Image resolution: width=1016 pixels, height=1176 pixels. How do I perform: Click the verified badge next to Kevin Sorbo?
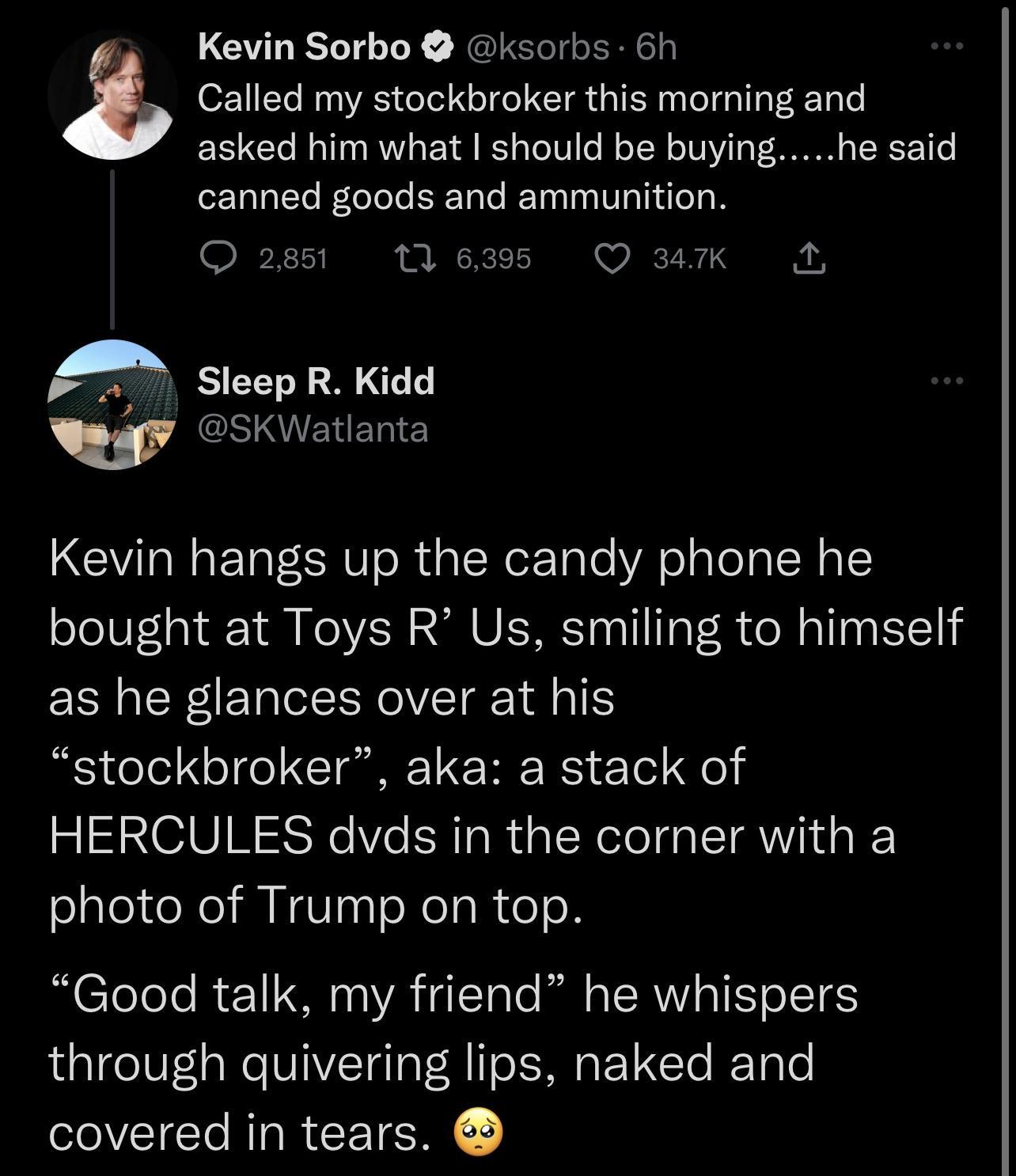click(x=436, y=47)
